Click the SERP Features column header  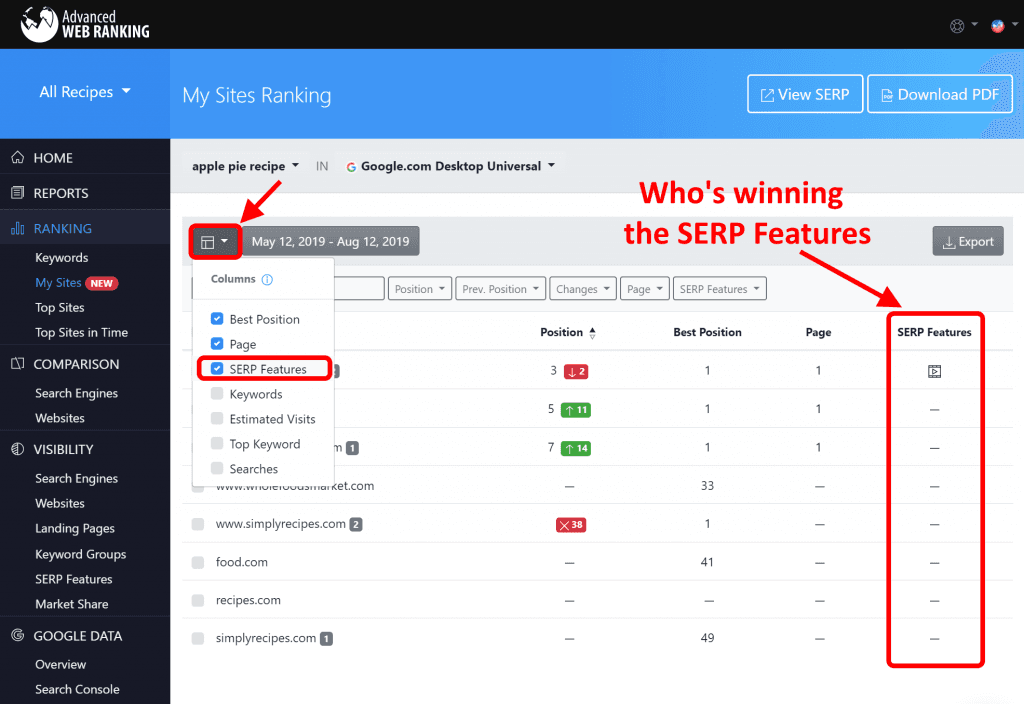click(x=934, y=332)
